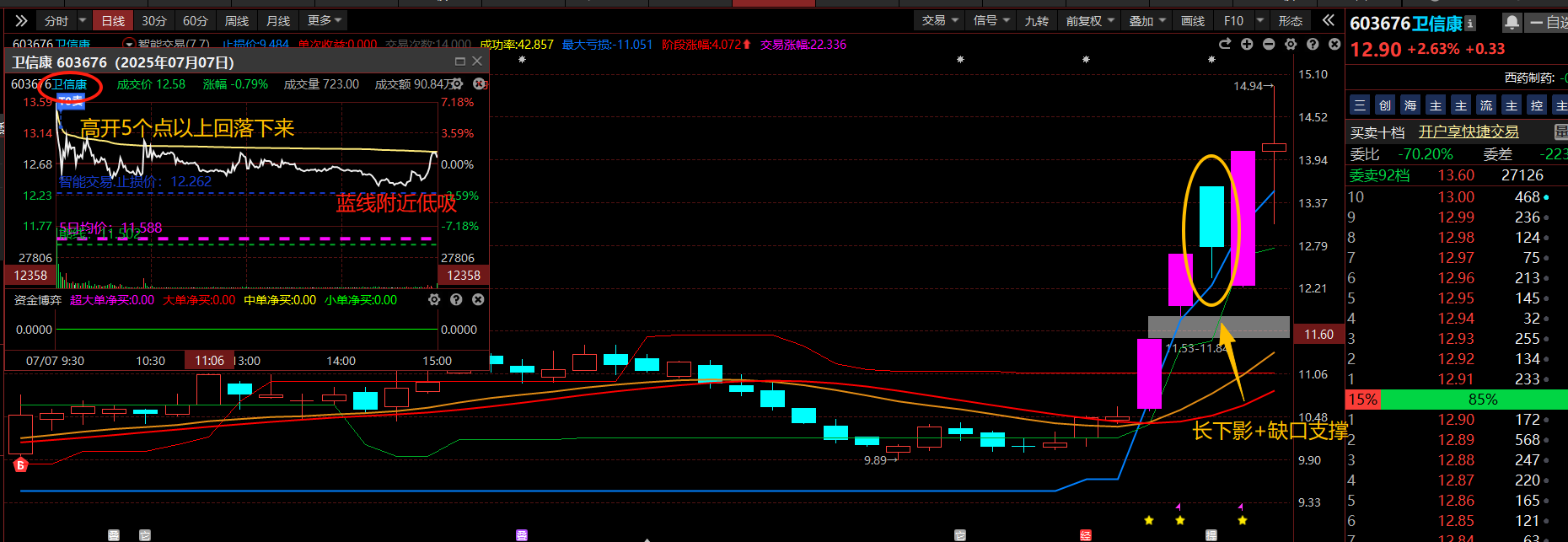The image size is (1568, 542).
Task: Open dropdown arrow next to 分时
Action: pyautogui.click(x=82, y=20)
